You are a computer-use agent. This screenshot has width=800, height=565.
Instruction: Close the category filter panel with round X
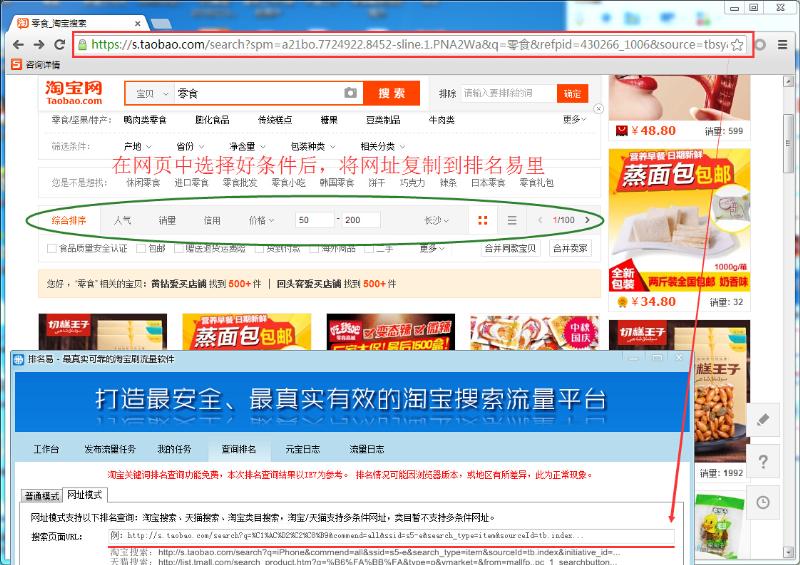(598, 109)
